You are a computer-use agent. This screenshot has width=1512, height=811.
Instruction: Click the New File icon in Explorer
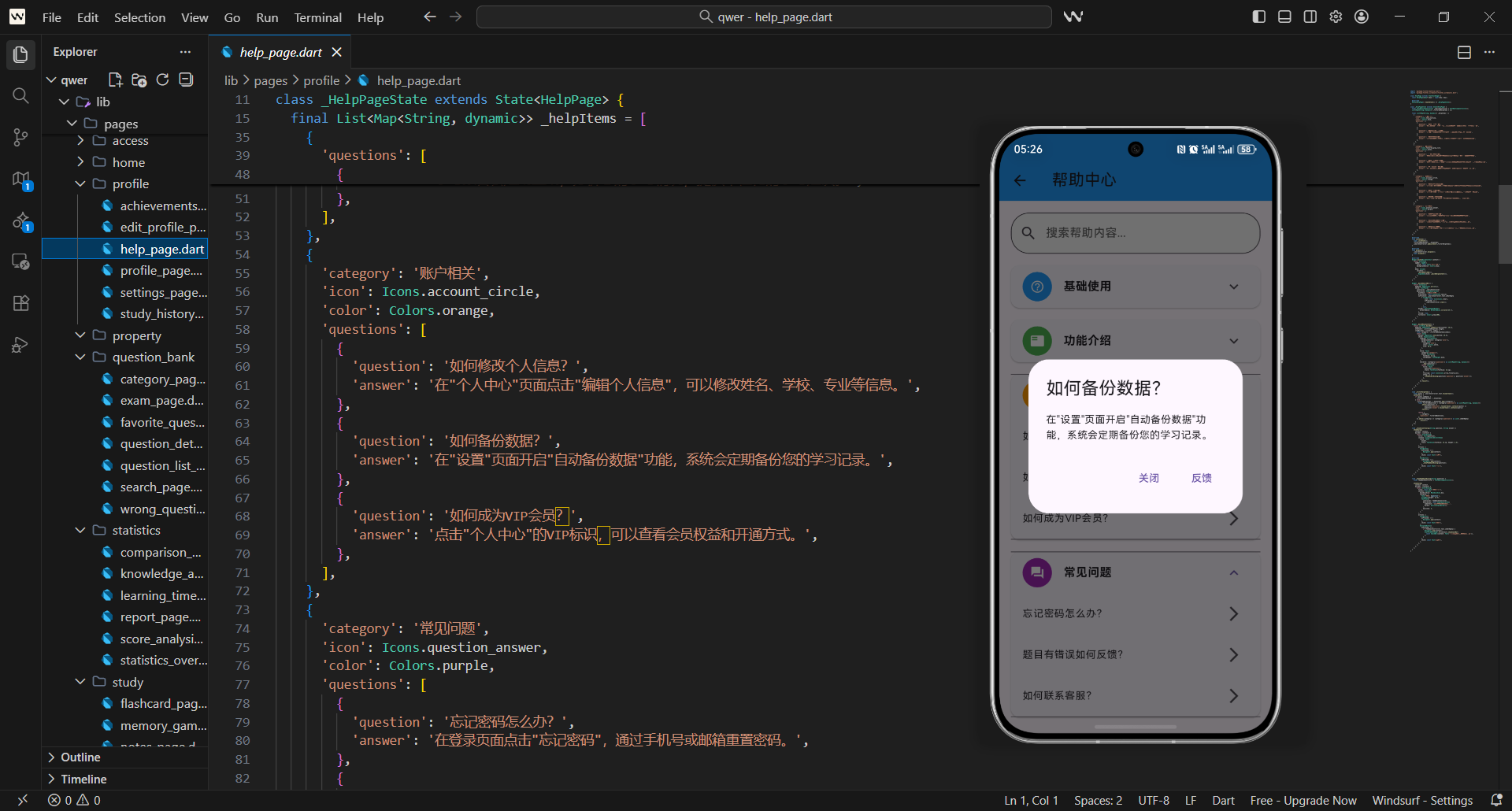coord(115,80)
